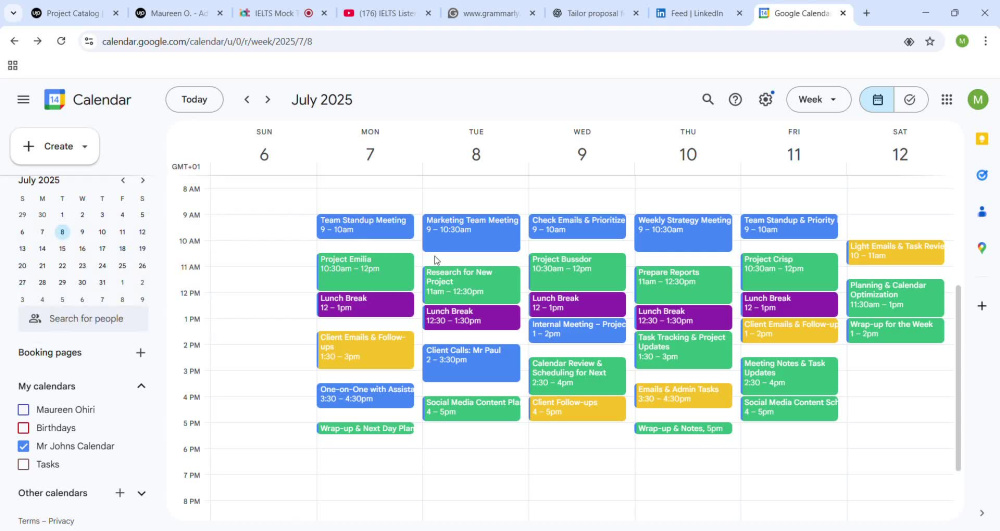The image size is (1000, 531).
Task: Collapse the My calendars section
Action: 141,386
